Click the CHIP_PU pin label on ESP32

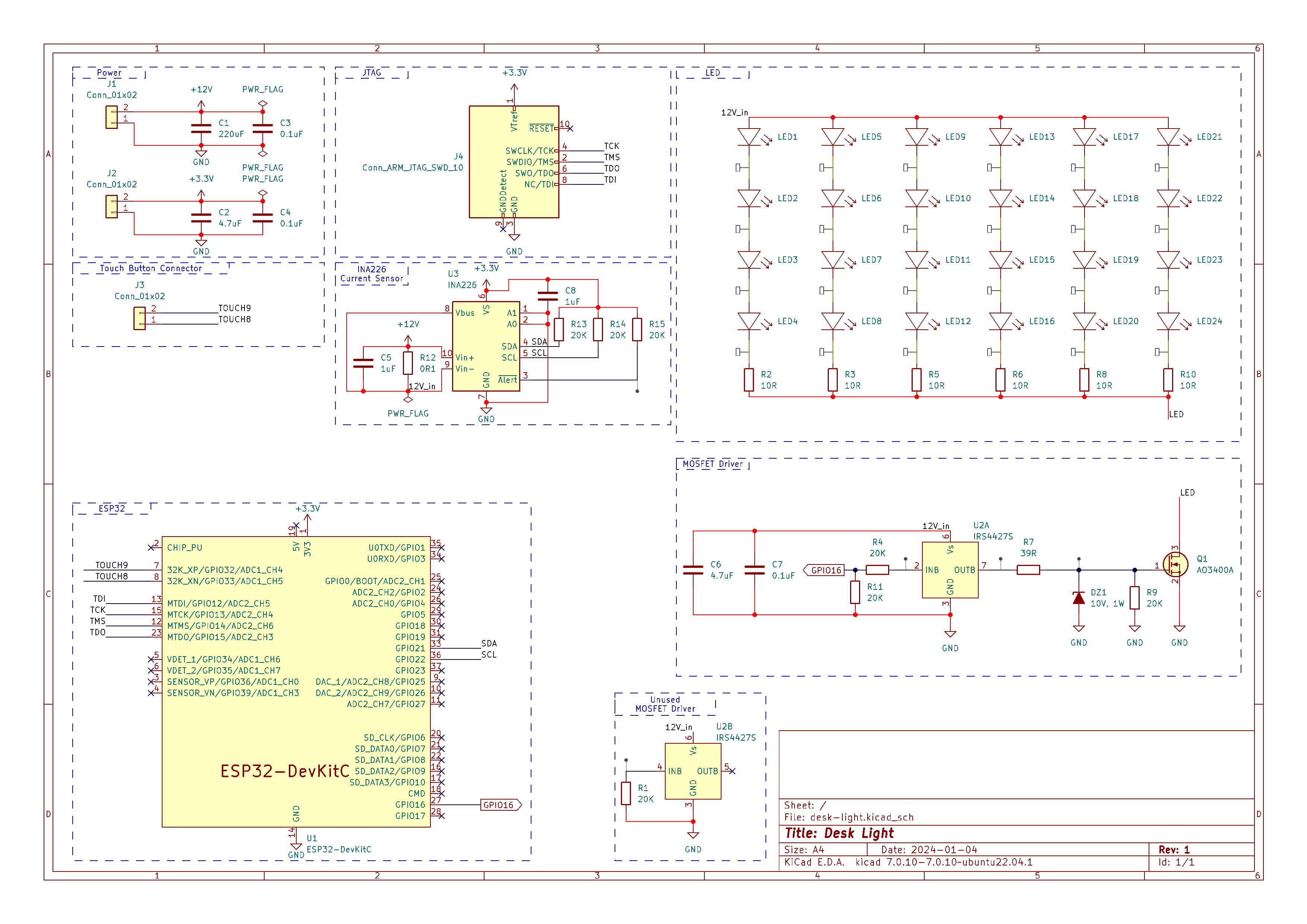point(184,547)
